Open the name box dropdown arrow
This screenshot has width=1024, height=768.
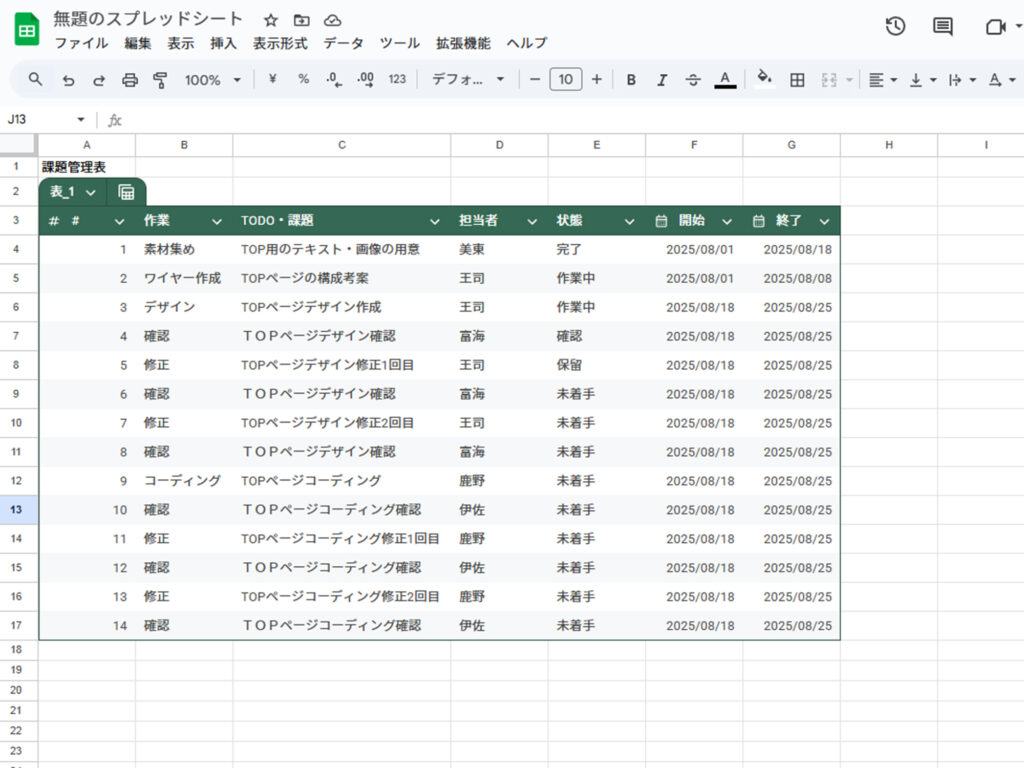tap(80, 120)
